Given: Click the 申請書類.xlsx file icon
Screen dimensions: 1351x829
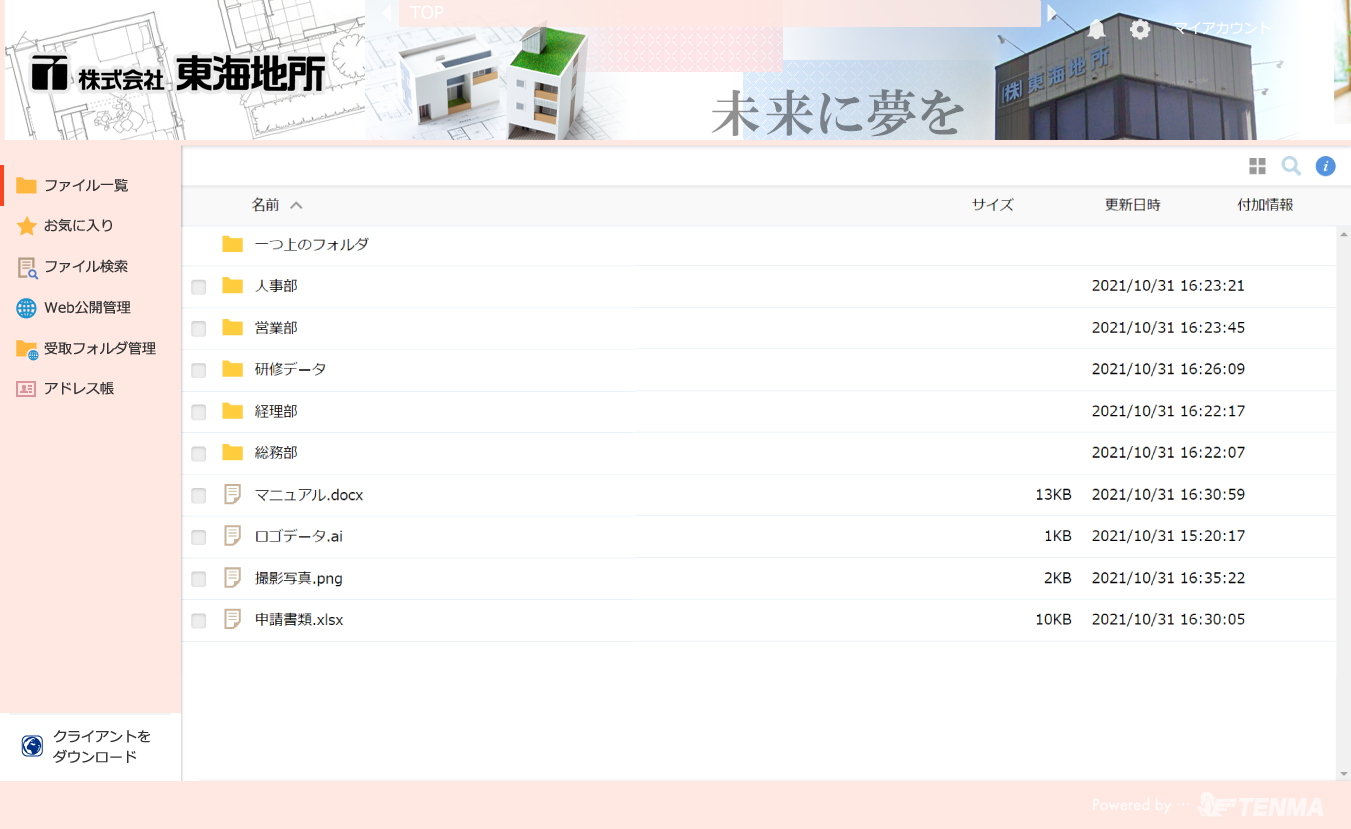Looking at the screenshot, I should coord(233,620).
